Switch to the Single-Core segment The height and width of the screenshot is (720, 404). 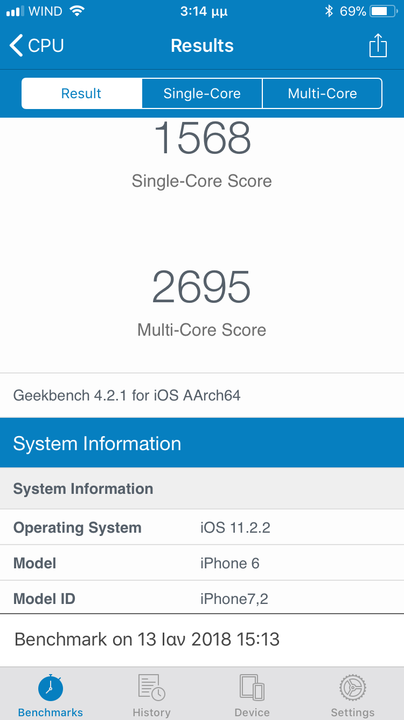[x=202, y=93]
